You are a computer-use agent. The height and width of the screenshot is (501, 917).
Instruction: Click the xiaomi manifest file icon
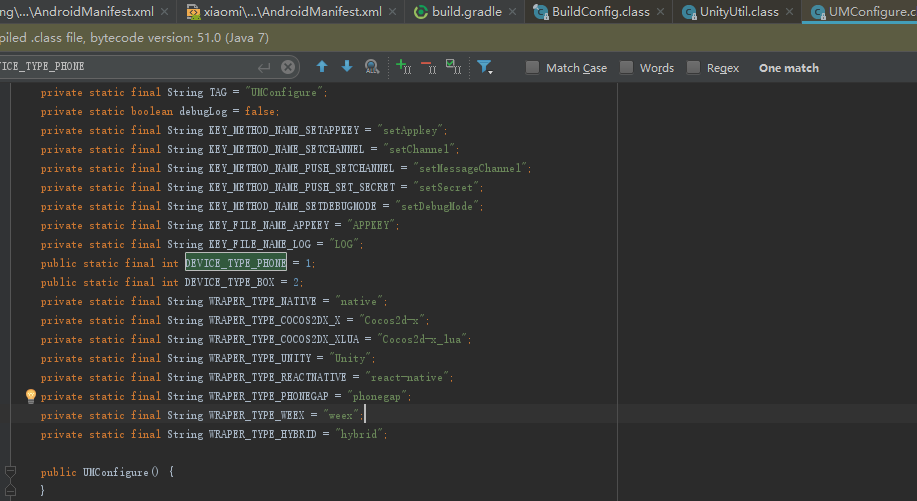(x=193, y=12)
